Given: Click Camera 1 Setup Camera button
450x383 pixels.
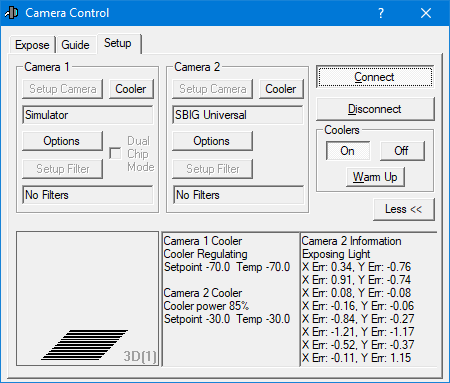Looking at the screenshot, I should point(63,89).
